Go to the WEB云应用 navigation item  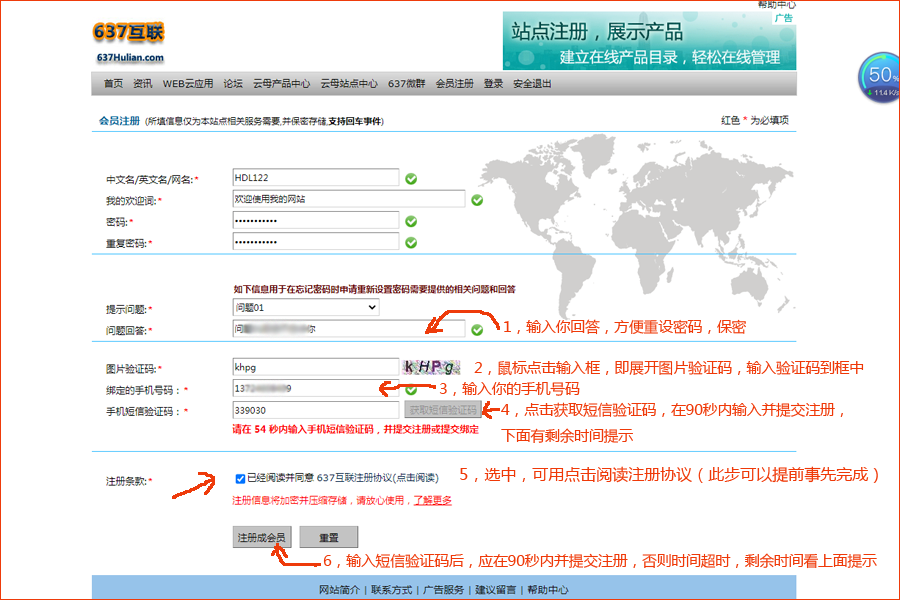[188, 84]
